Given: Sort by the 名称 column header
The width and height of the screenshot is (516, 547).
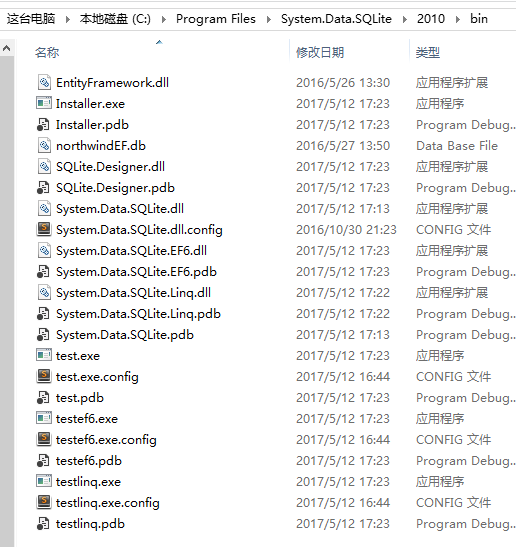Looking at the screenshot, I should pos(47,53).
